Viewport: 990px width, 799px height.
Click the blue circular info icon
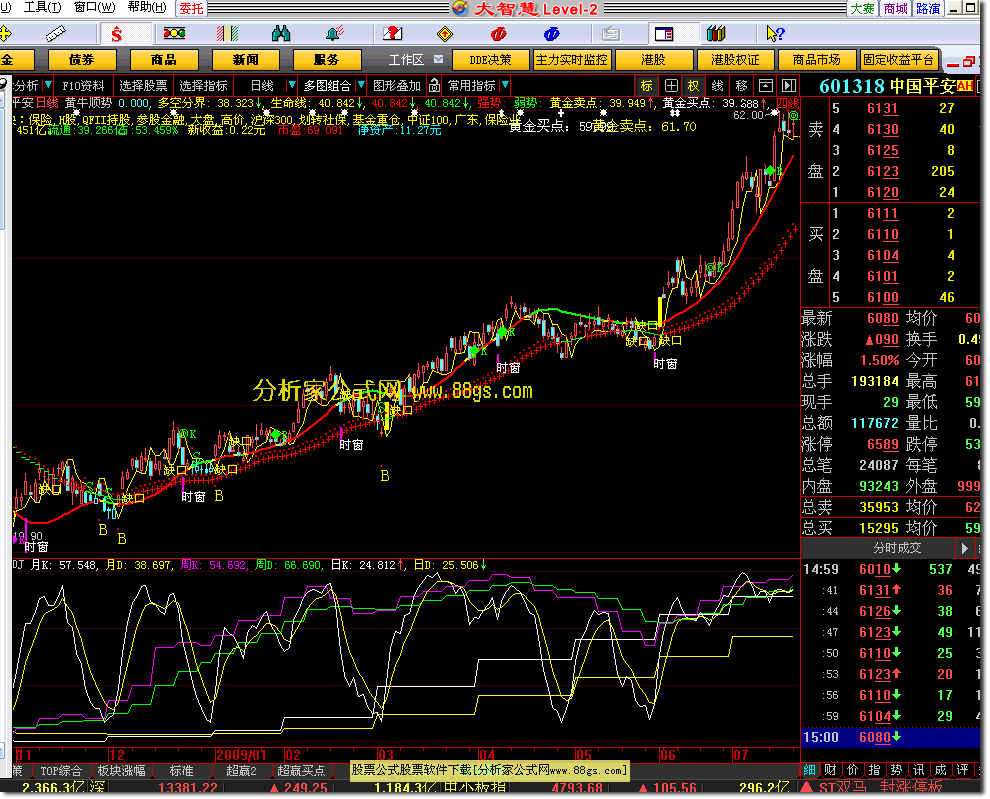coord(551,33)
